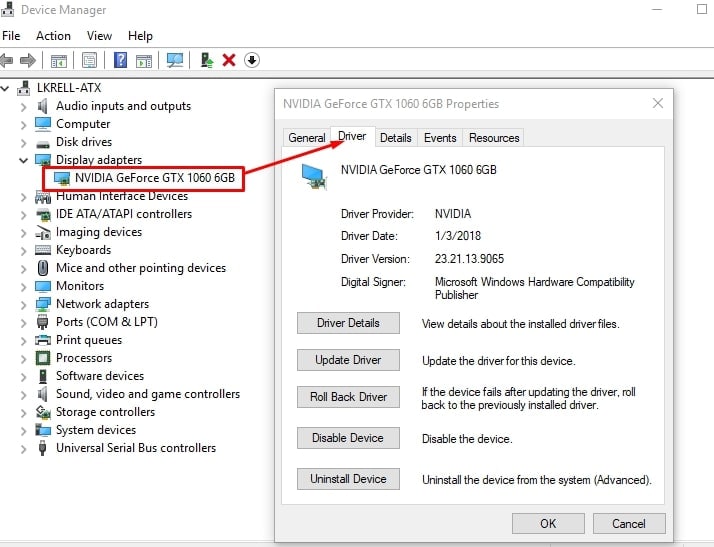This screenshot has height=547, width=714.
Task: Expand the IDE ATA/ATAPI controllers category
Action: [24, 215]
